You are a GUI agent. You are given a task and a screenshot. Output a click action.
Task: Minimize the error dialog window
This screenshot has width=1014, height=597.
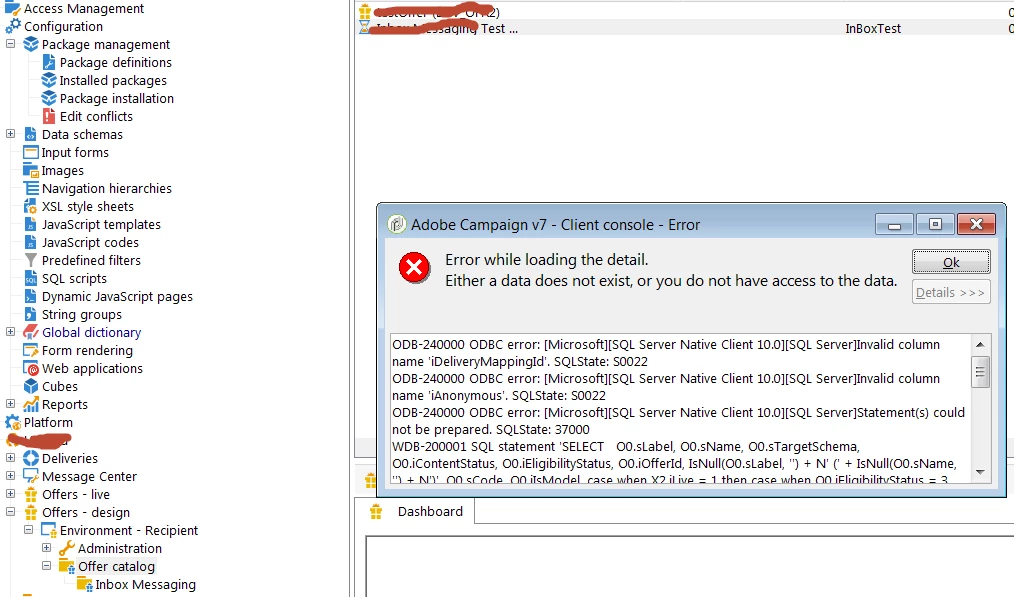pos(894,224)
